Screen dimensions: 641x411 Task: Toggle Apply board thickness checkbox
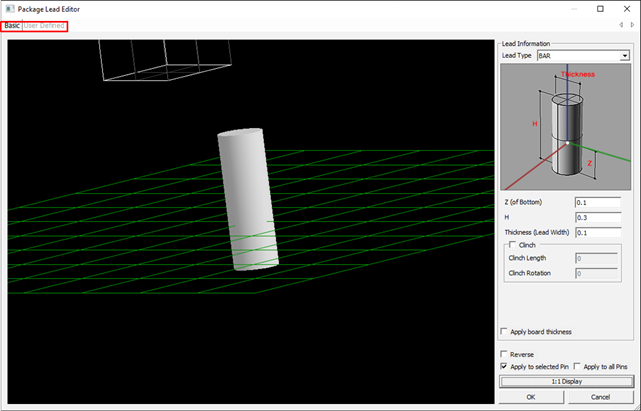pyautogui.click(x=503, y=332)
